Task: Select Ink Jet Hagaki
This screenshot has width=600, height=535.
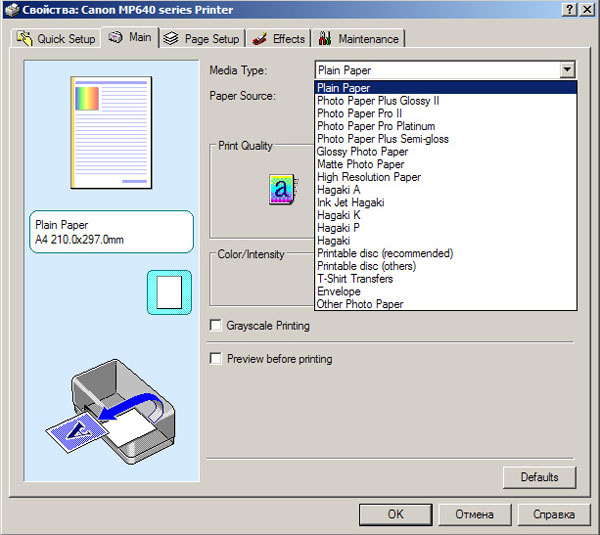Action: 446,202
